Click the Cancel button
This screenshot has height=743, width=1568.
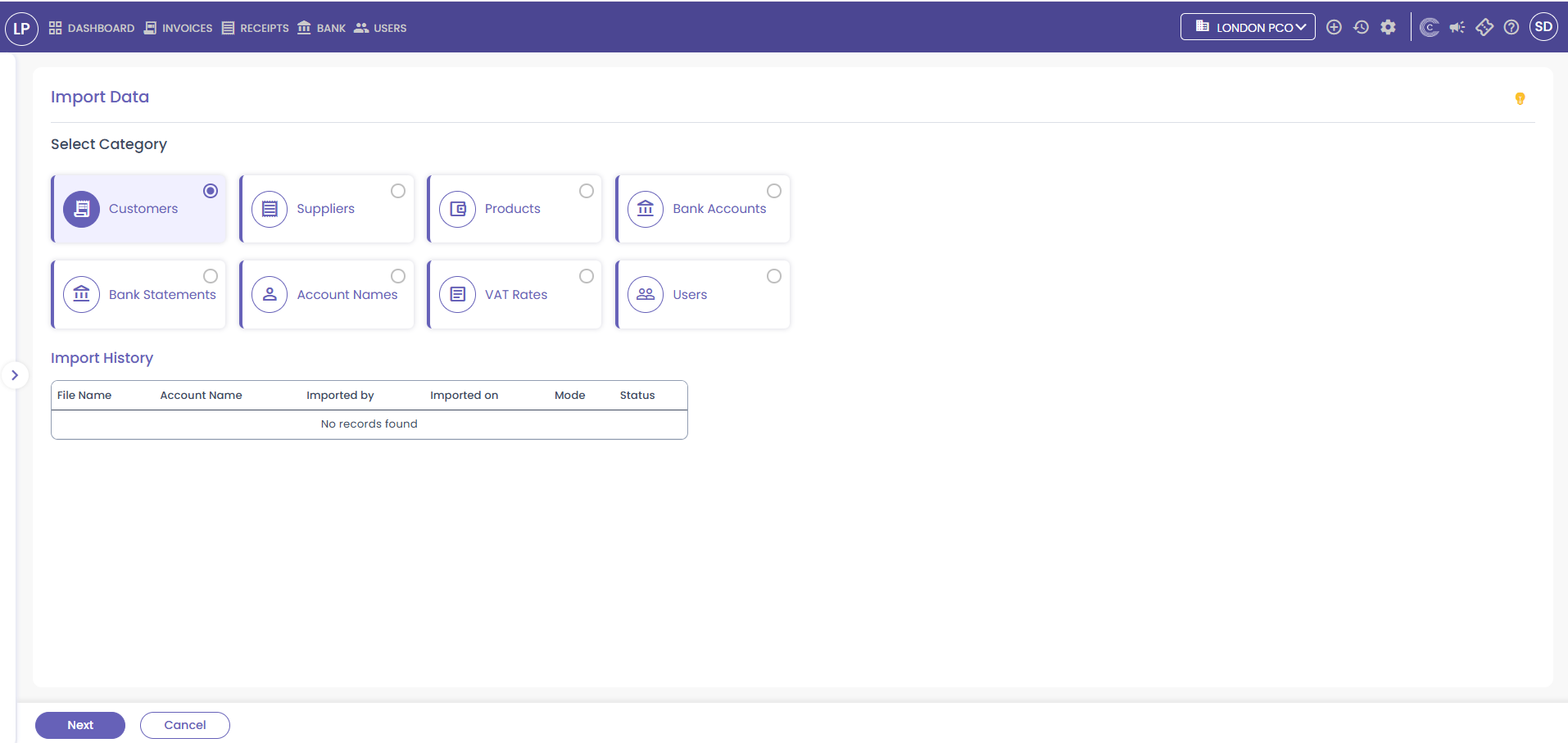point(185,725)
